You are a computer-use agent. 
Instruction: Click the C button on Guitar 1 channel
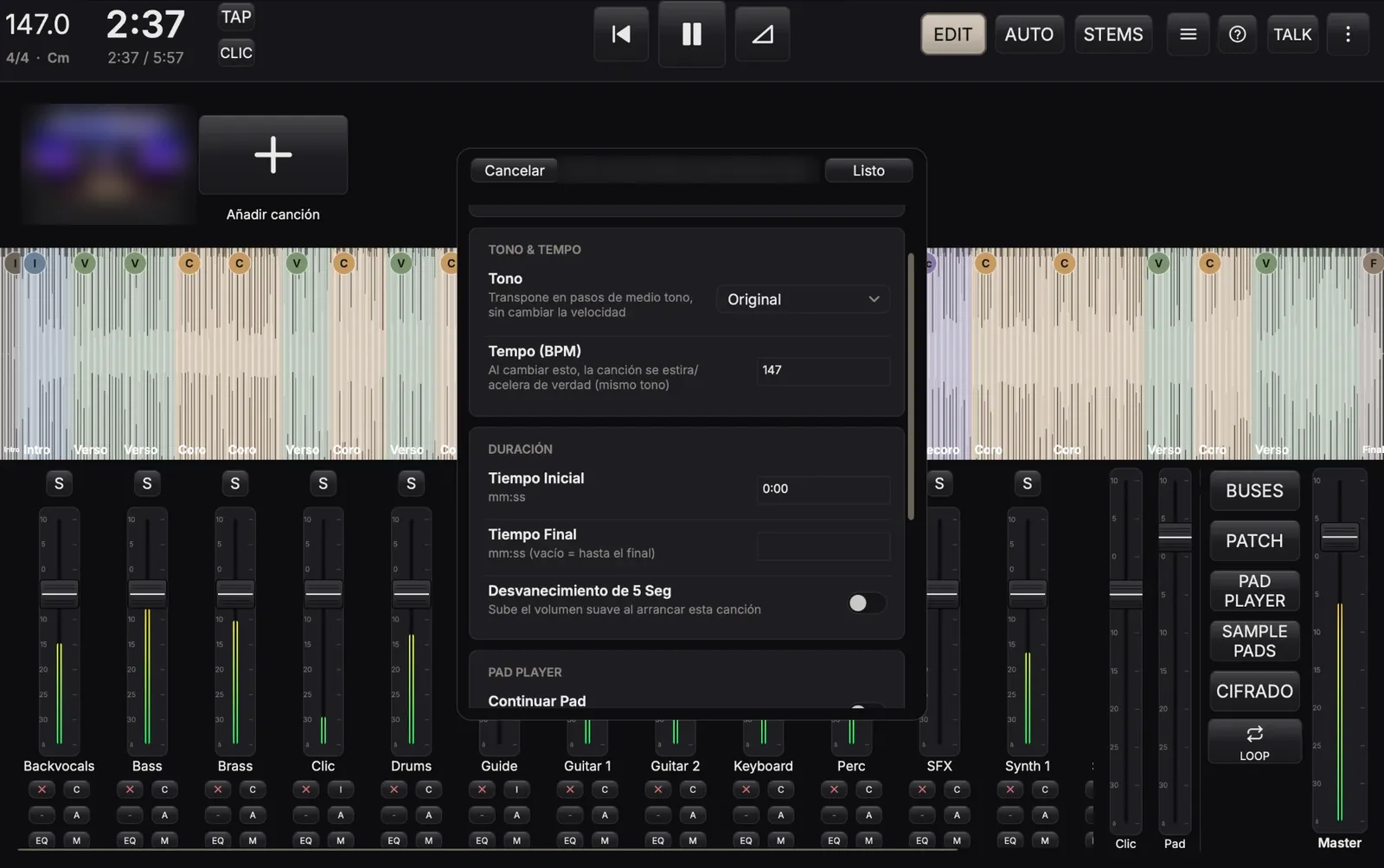tap(605, 789)
